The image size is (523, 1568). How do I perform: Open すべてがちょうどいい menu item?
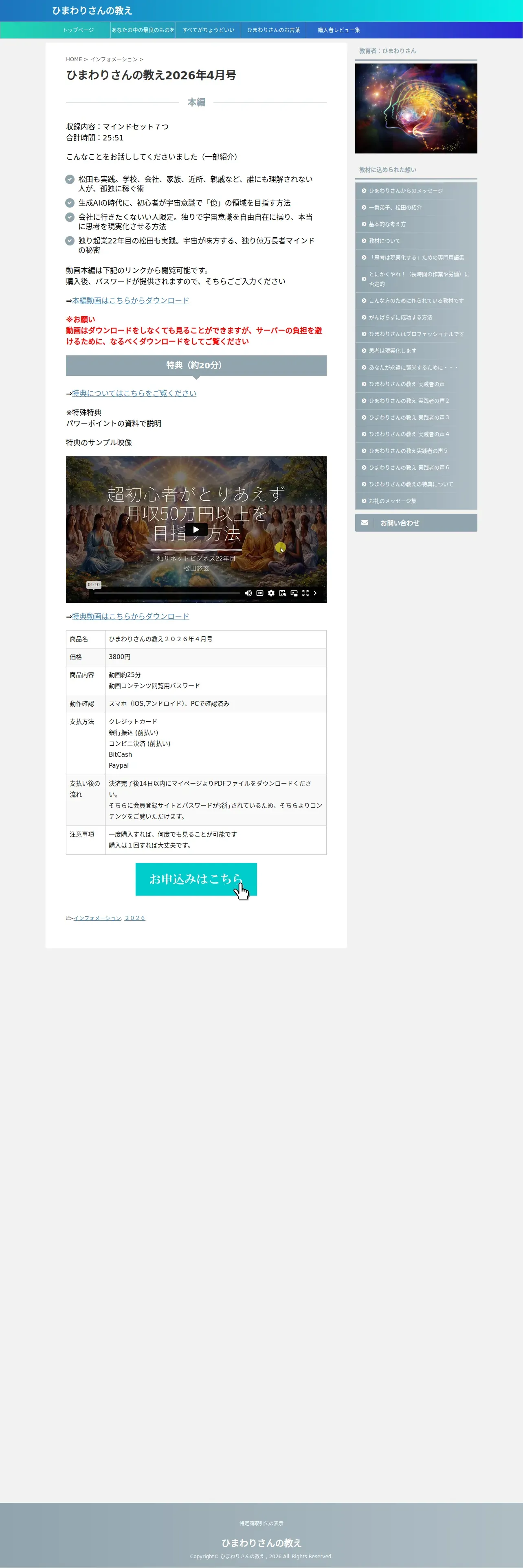pos(208,30)
